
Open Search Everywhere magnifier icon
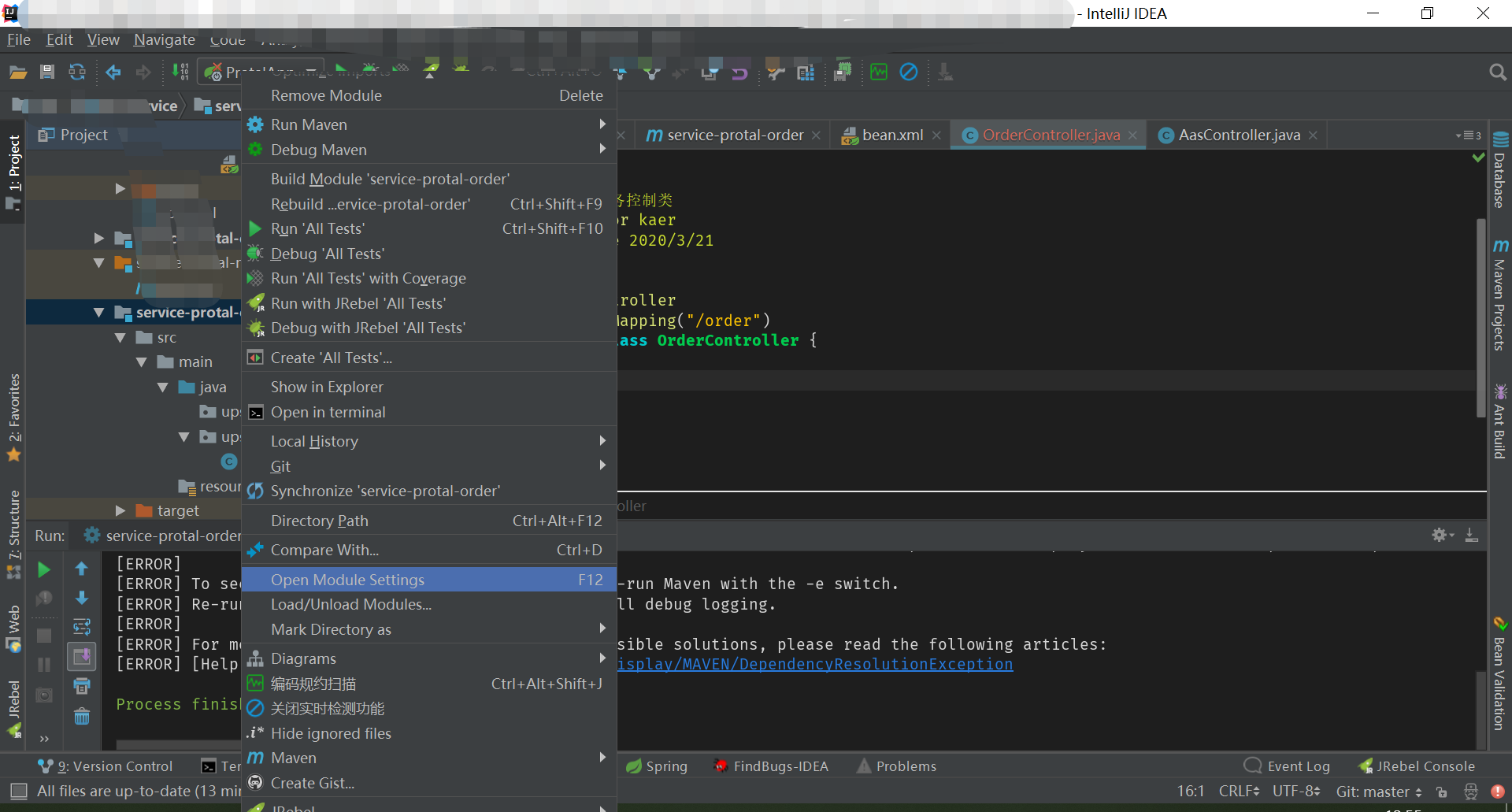coord(1498,72)
